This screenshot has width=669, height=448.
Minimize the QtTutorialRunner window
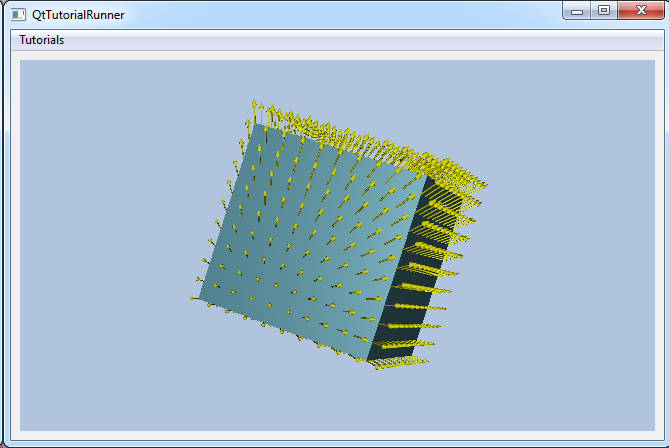point(577,11)
